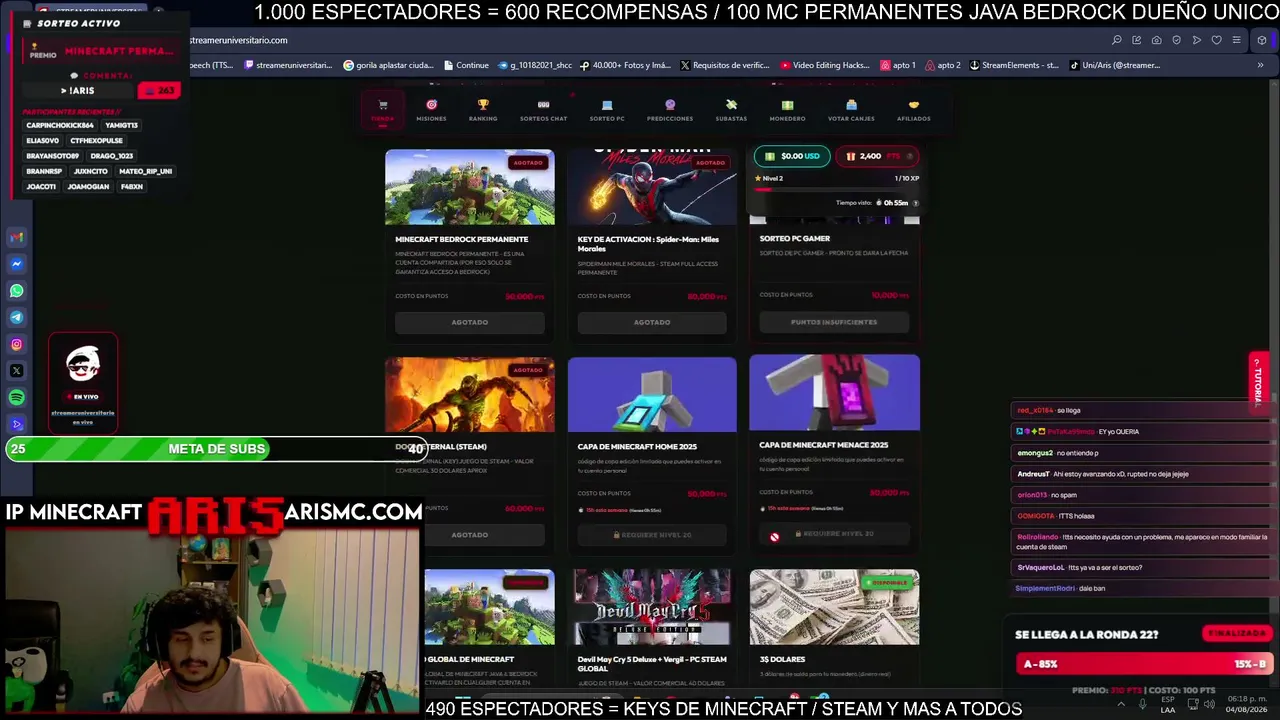This screenshot has height=720, width=1280.
Task: Click the shield icon in address bar
Action: tap(1177, 40)
